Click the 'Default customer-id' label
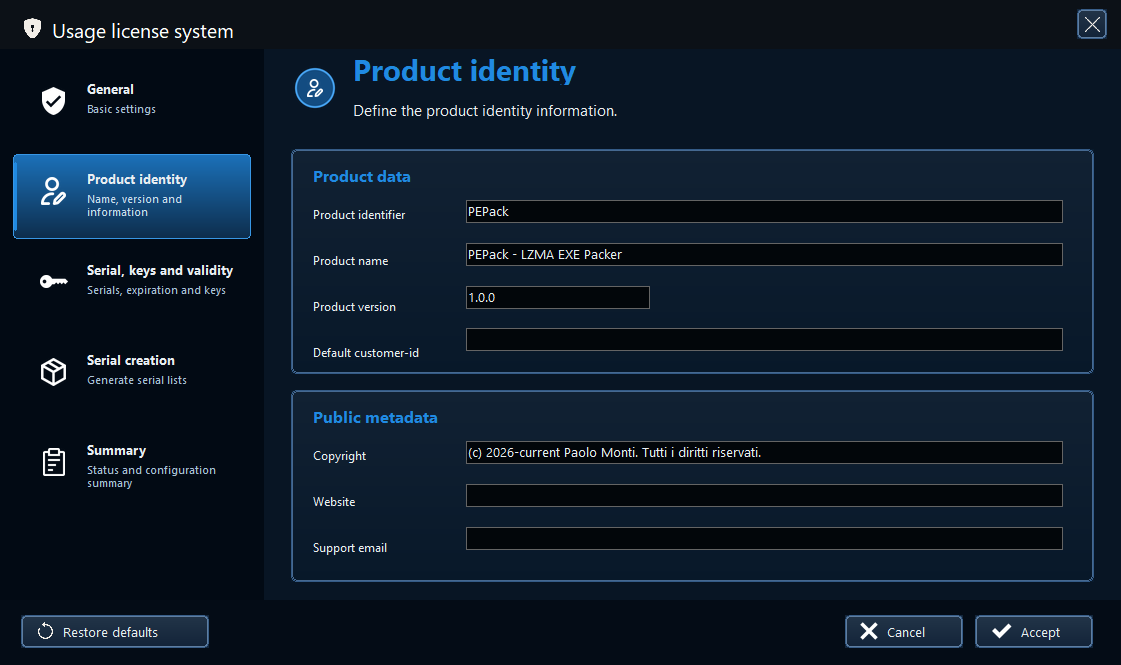1121x665 pixels. coord(366,353)
